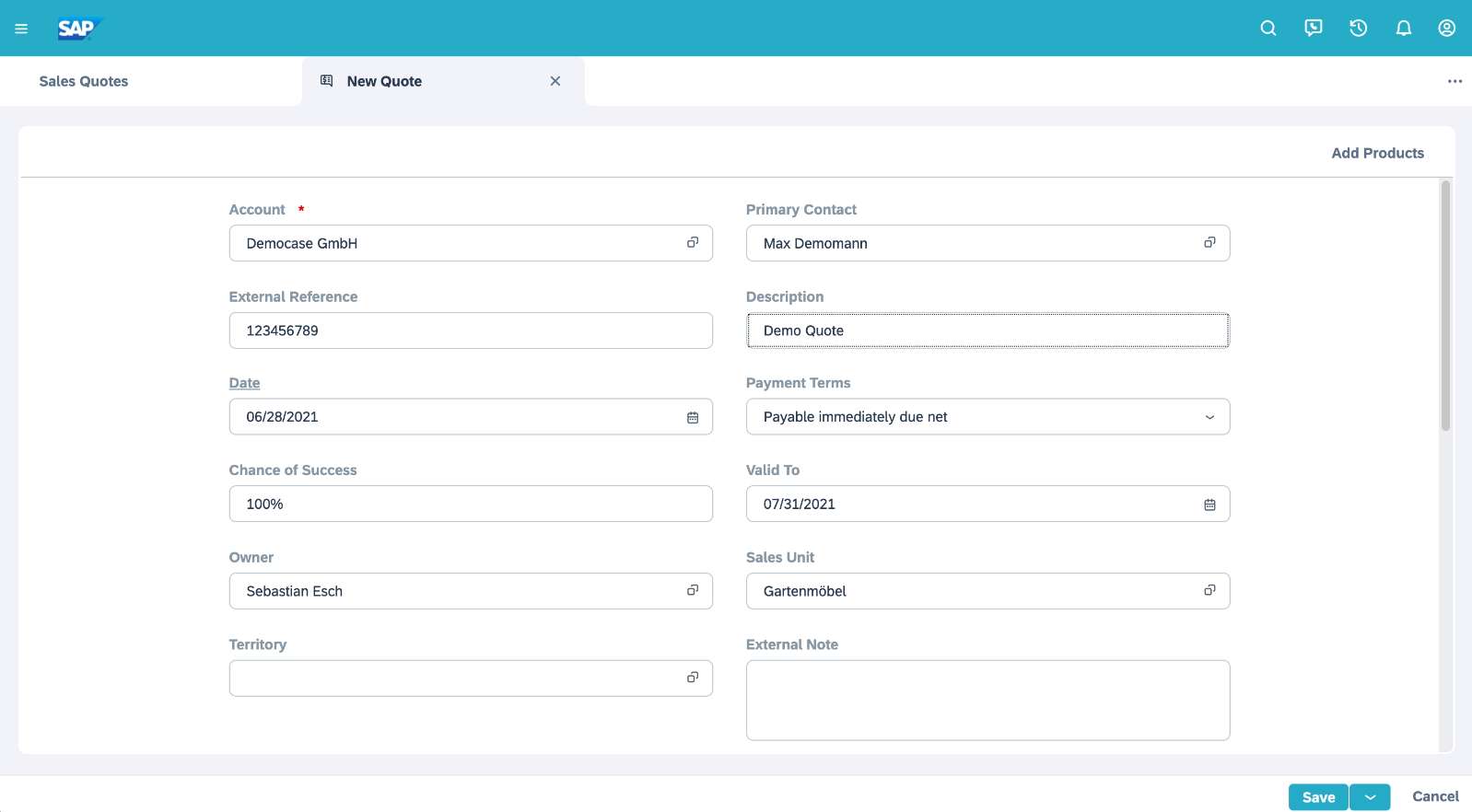This screenshot has height=812, width=1472.
Task: Expand the Payment Terms dropdown
Action: pyautogui.click(x=1209, y=417)
